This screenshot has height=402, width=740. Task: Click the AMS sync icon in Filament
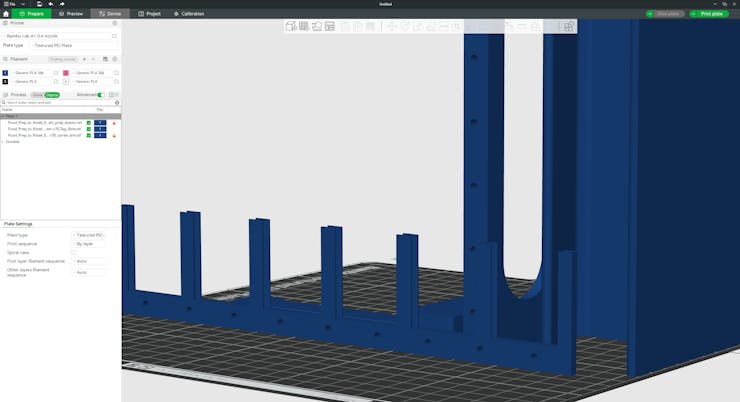pyautogui.click(x=105, y=59)
